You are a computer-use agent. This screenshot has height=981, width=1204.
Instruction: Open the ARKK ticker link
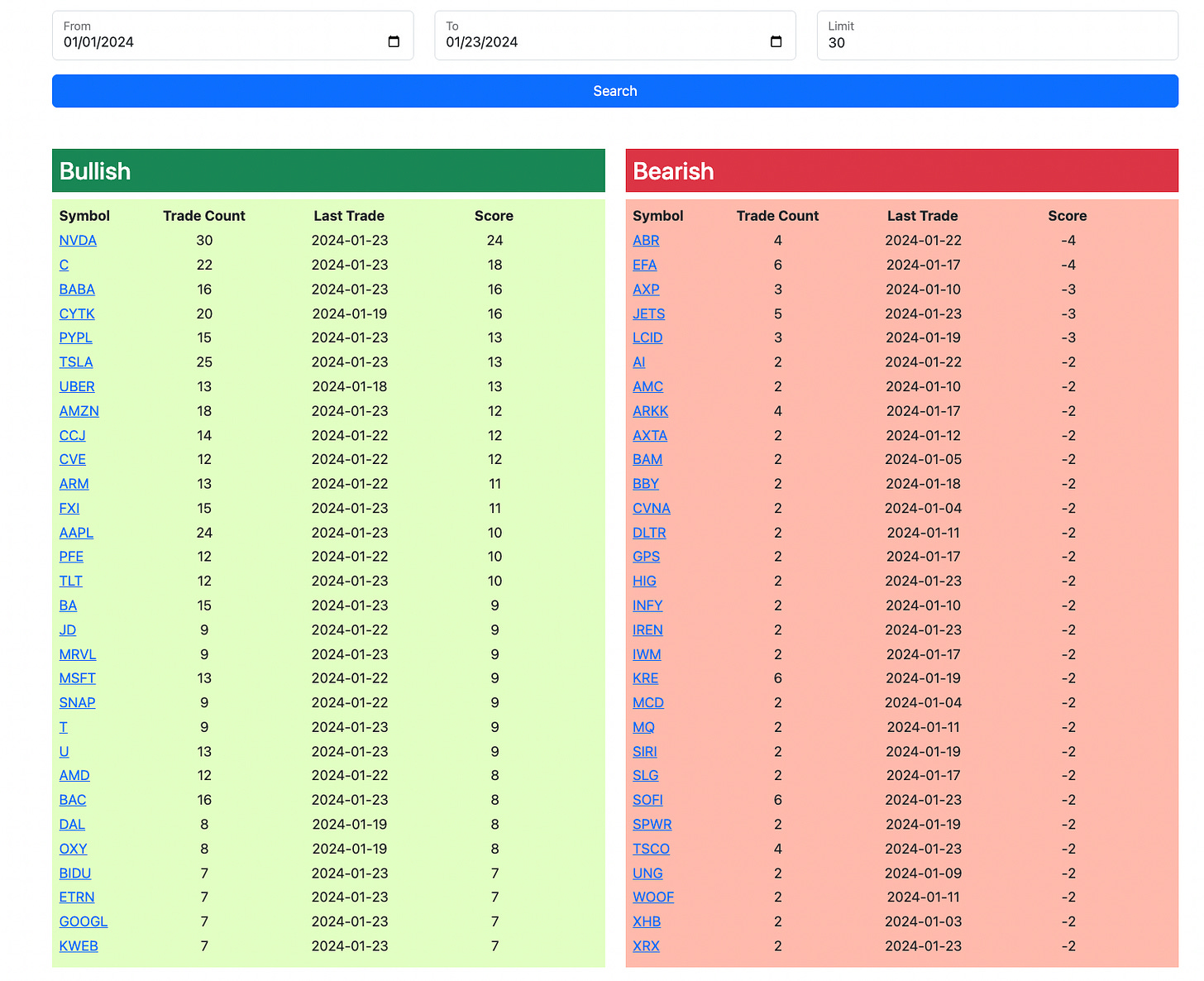tap(651, 411)
